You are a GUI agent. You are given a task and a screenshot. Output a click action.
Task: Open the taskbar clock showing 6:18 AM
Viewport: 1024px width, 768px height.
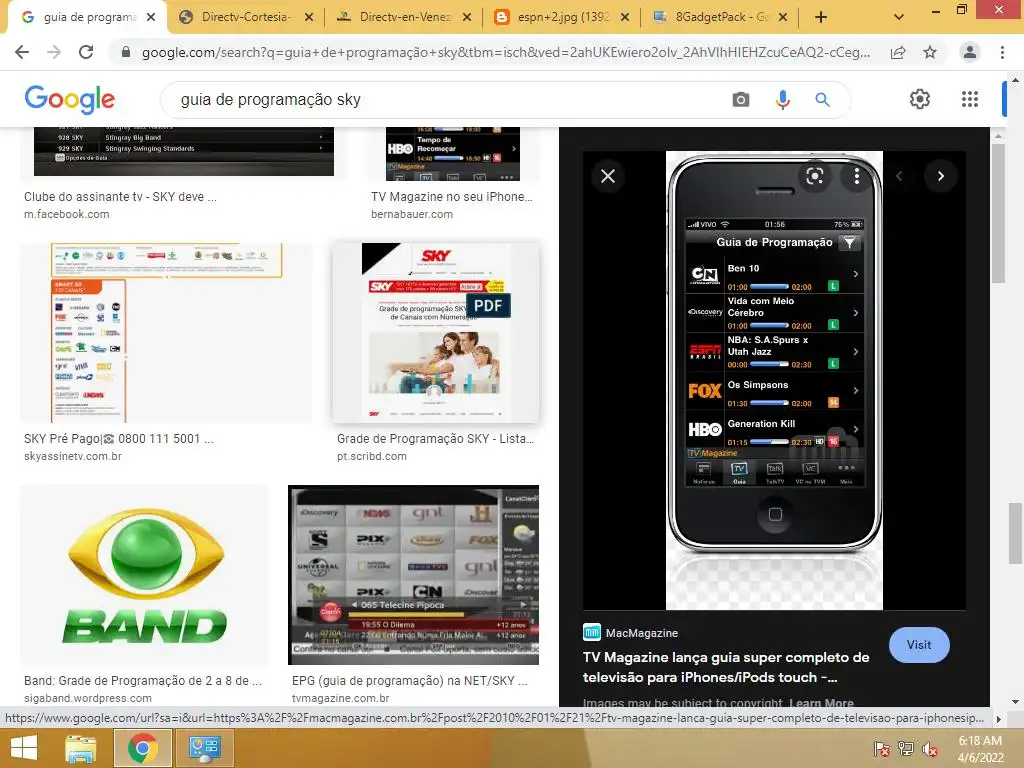[980, 748]
